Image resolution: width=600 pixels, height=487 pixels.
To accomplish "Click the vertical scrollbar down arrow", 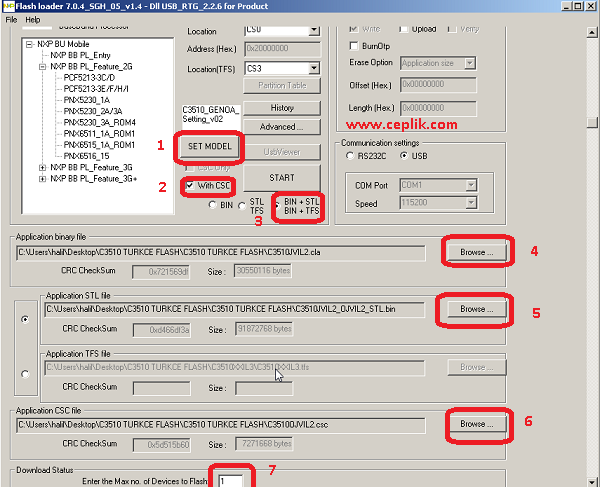I will (x=592, y=482).
